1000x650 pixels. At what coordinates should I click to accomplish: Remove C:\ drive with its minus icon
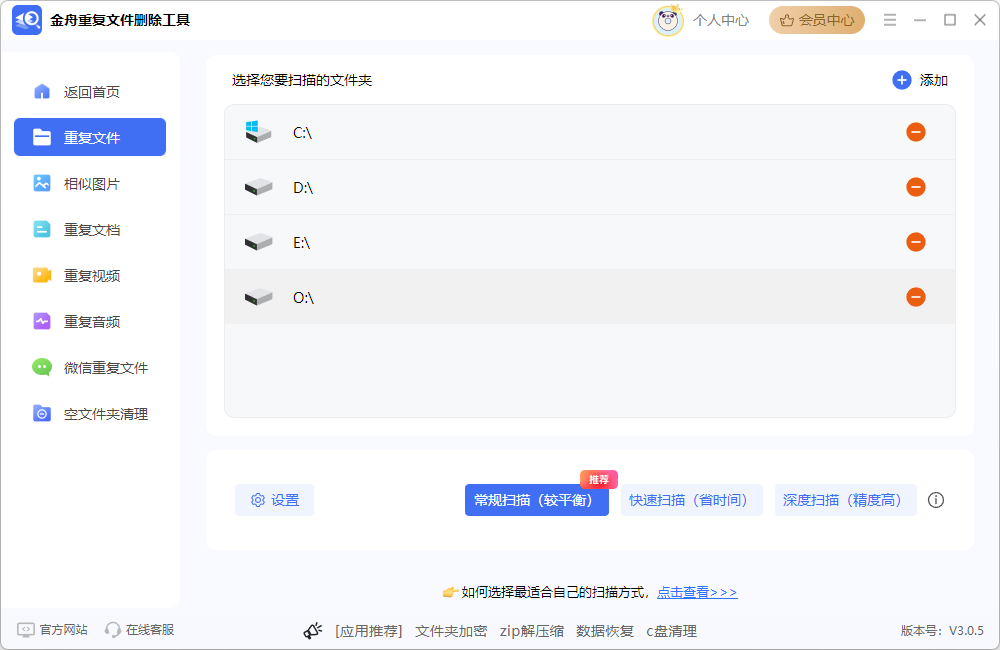tap(916, 132)
